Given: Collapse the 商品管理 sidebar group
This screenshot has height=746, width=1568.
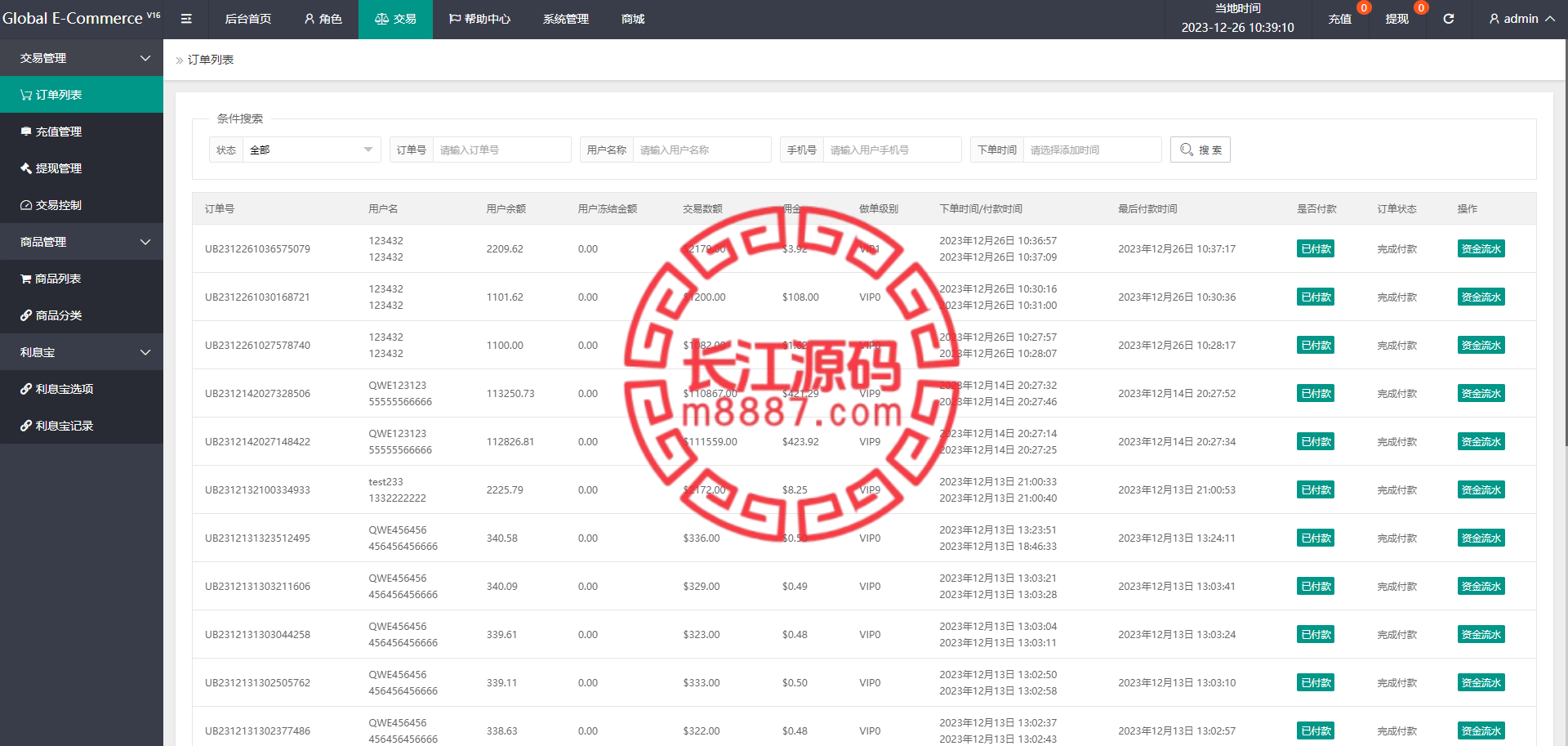Looking at the screenshot, I should pyautogui.click(x=82, y=242).
